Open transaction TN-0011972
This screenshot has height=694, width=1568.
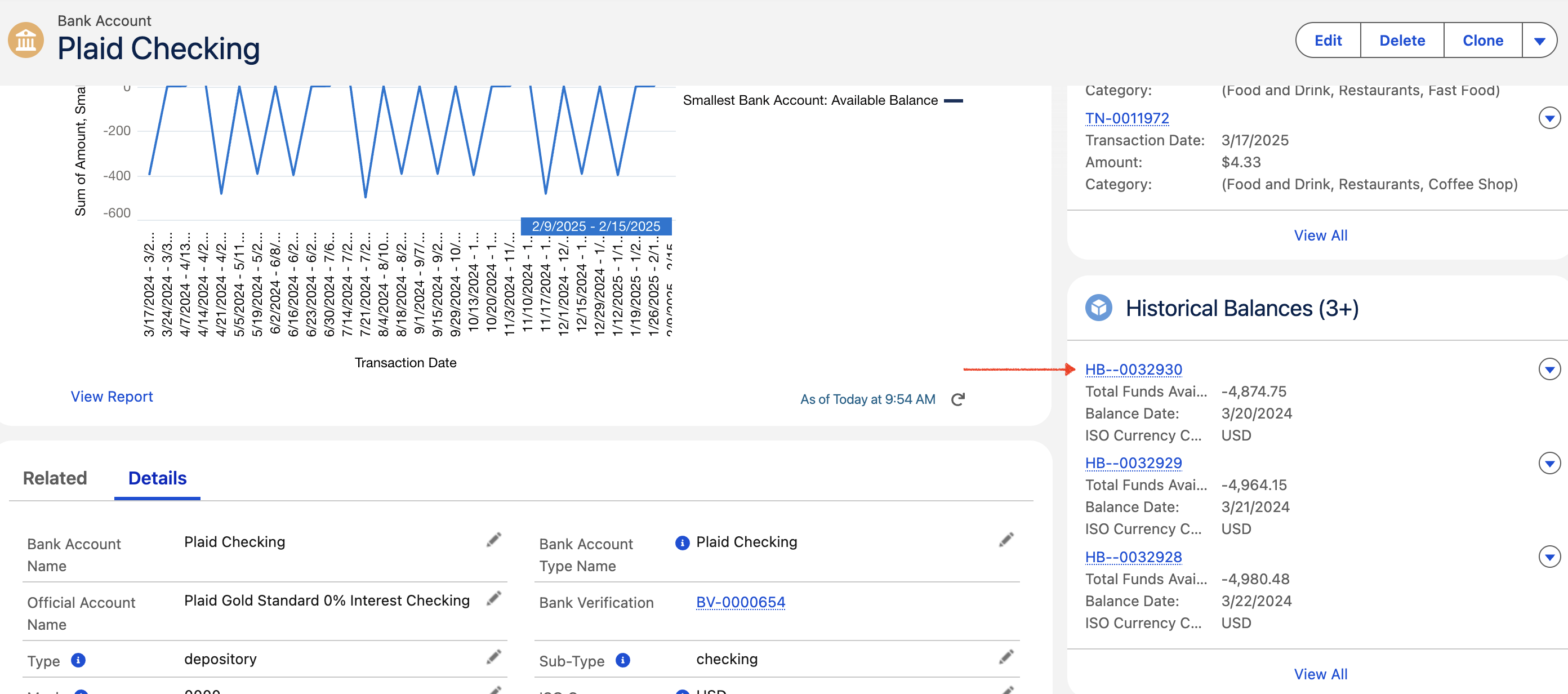[x=1126, y=118]
